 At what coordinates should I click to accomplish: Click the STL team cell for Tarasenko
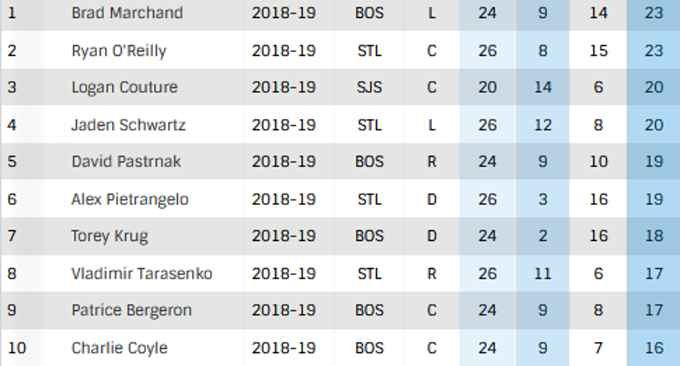369,274
